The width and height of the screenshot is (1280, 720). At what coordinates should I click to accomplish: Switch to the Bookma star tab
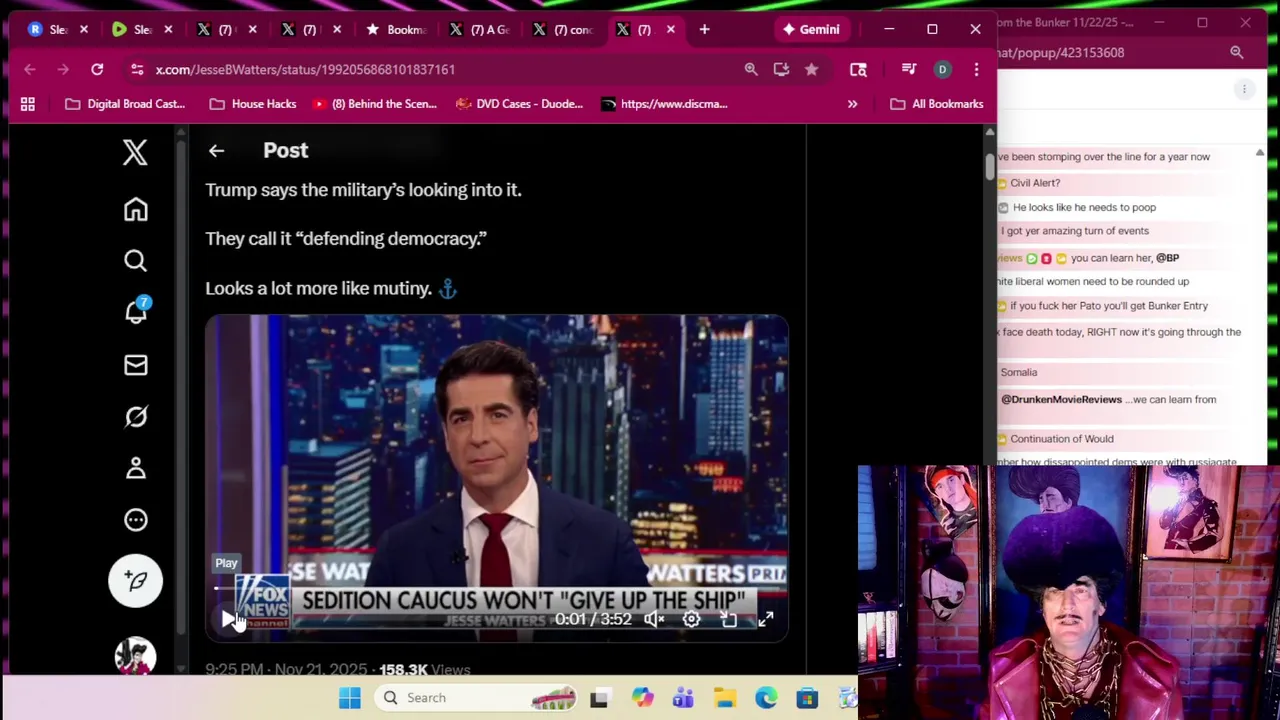[x=396, y=29]
